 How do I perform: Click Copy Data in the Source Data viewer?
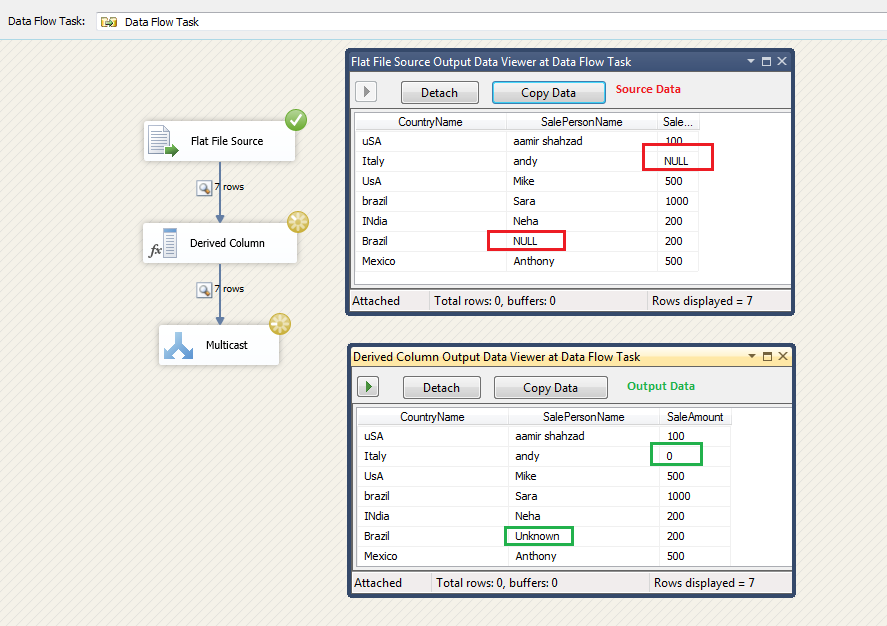pyautogui.click(x=548, y=91)
